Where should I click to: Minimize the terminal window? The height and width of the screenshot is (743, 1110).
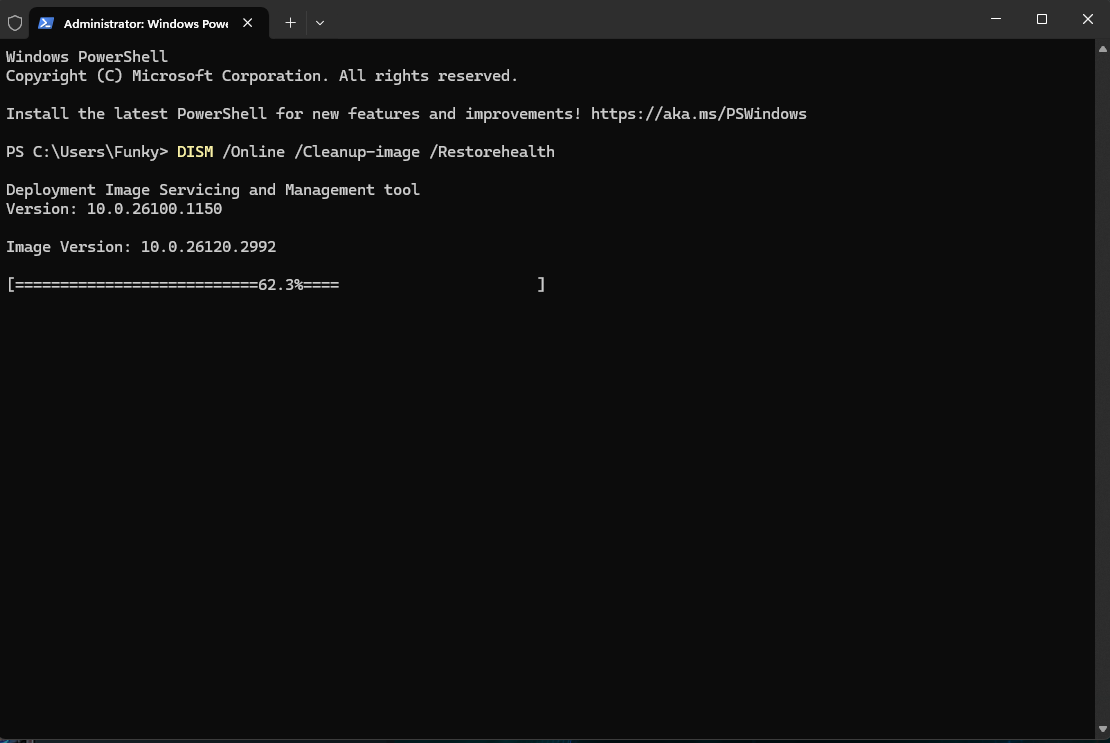click(x=996, y=19)
